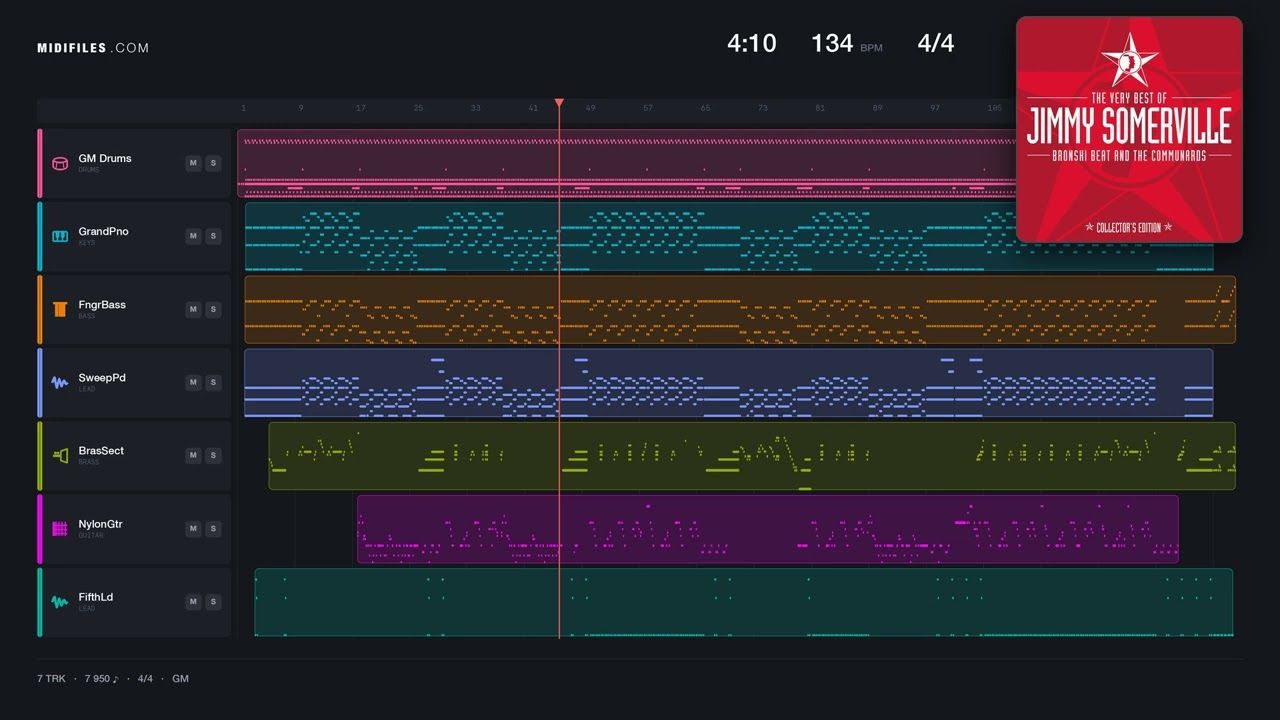
Task: Jump to bar 33 on the ruler
Action: (476, 108)
